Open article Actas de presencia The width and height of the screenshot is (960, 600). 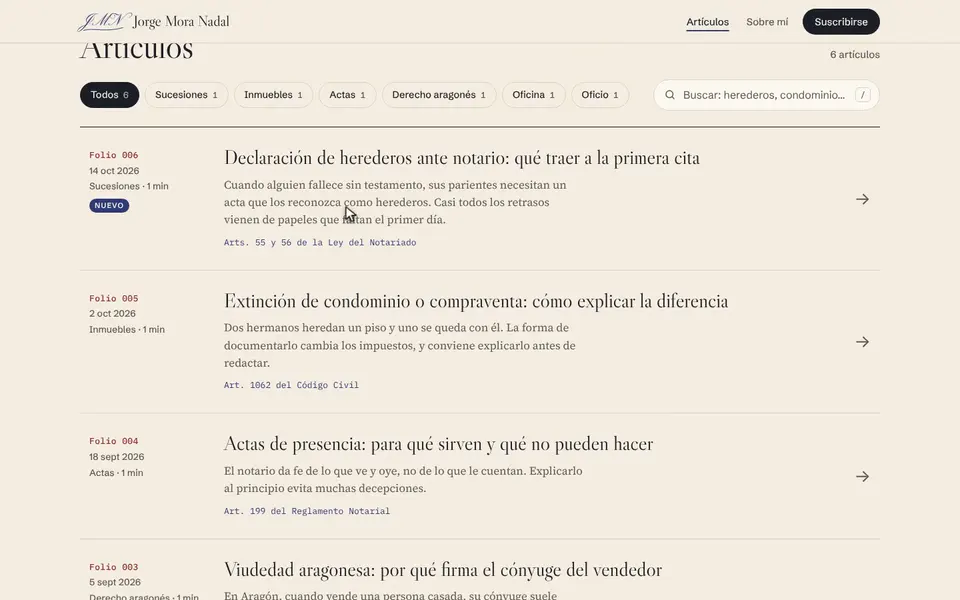438,444
